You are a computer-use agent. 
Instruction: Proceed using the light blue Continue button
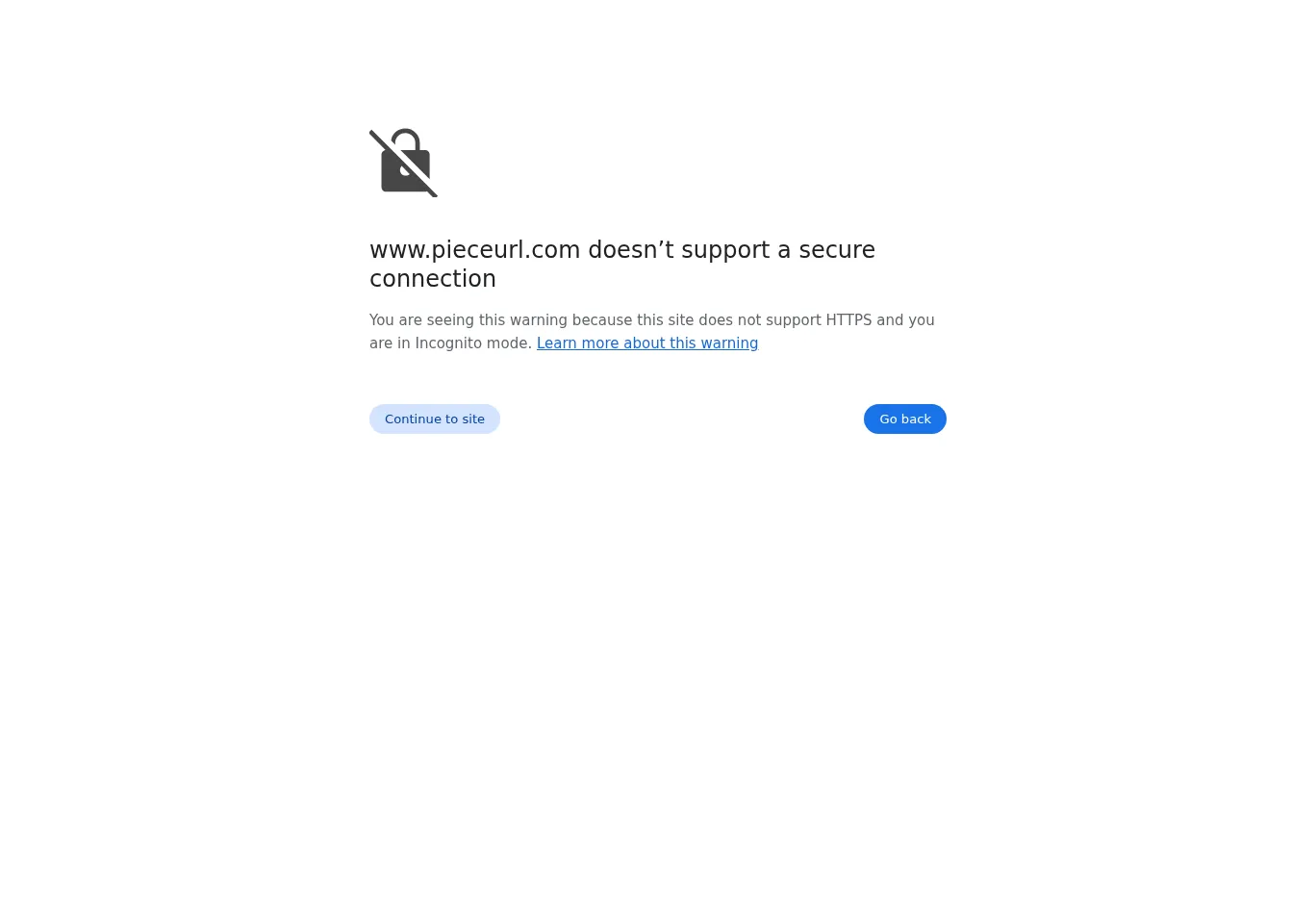click(x=435, y=419)
